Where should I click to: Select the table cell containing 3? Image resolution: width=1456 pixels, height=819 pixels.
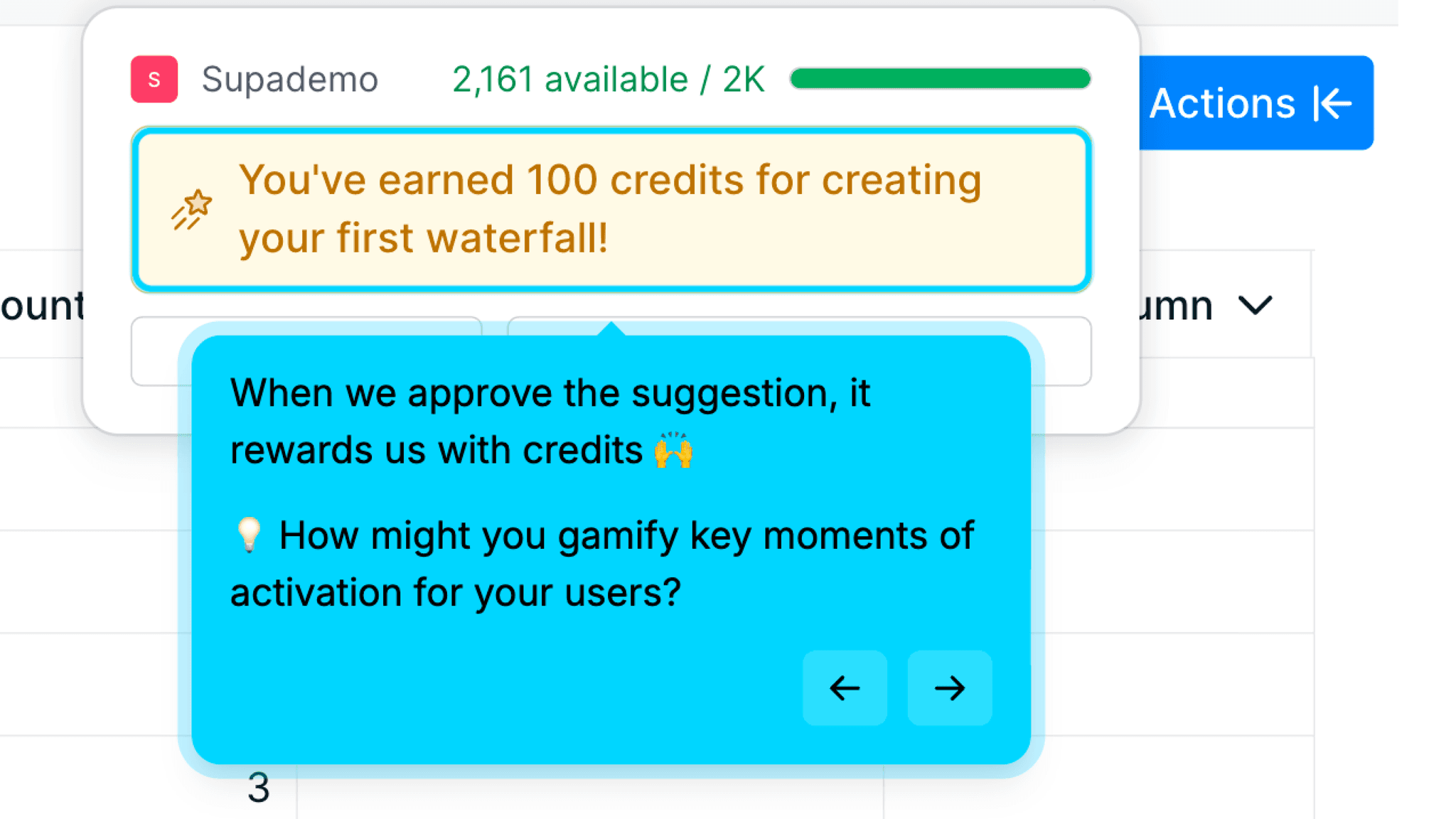pyautogui.click(x=259, y=786)
